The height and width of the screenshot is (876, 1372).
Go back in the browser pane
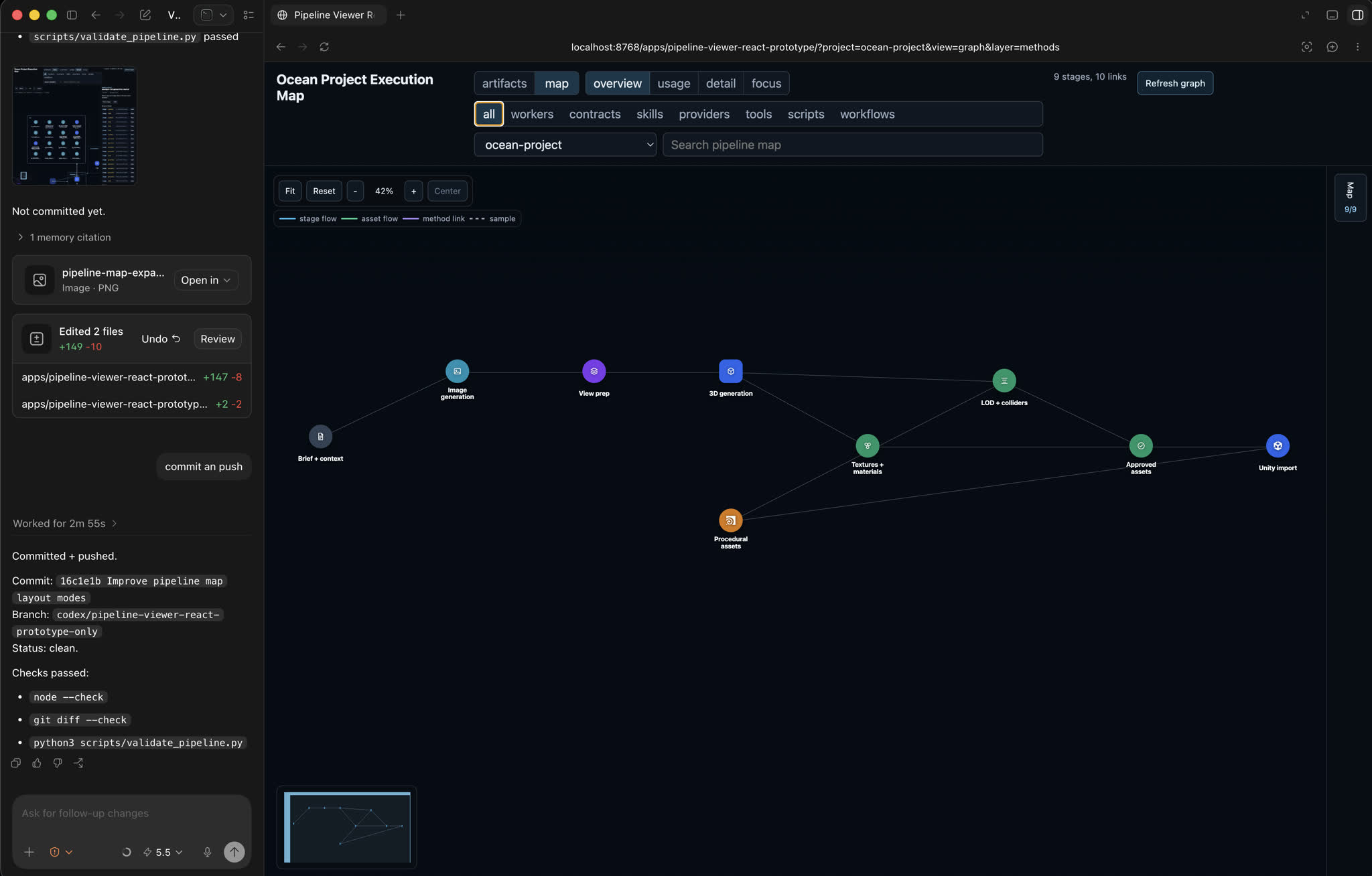pyautogui.click(x=281, y=47)
